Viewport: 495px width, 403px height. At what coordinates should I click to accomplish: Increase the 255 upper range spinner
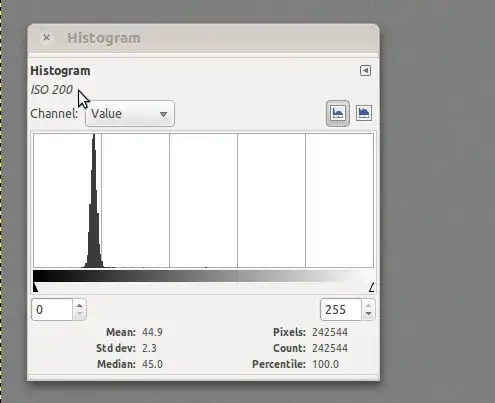pyautogui.click(x=368, y=305)
